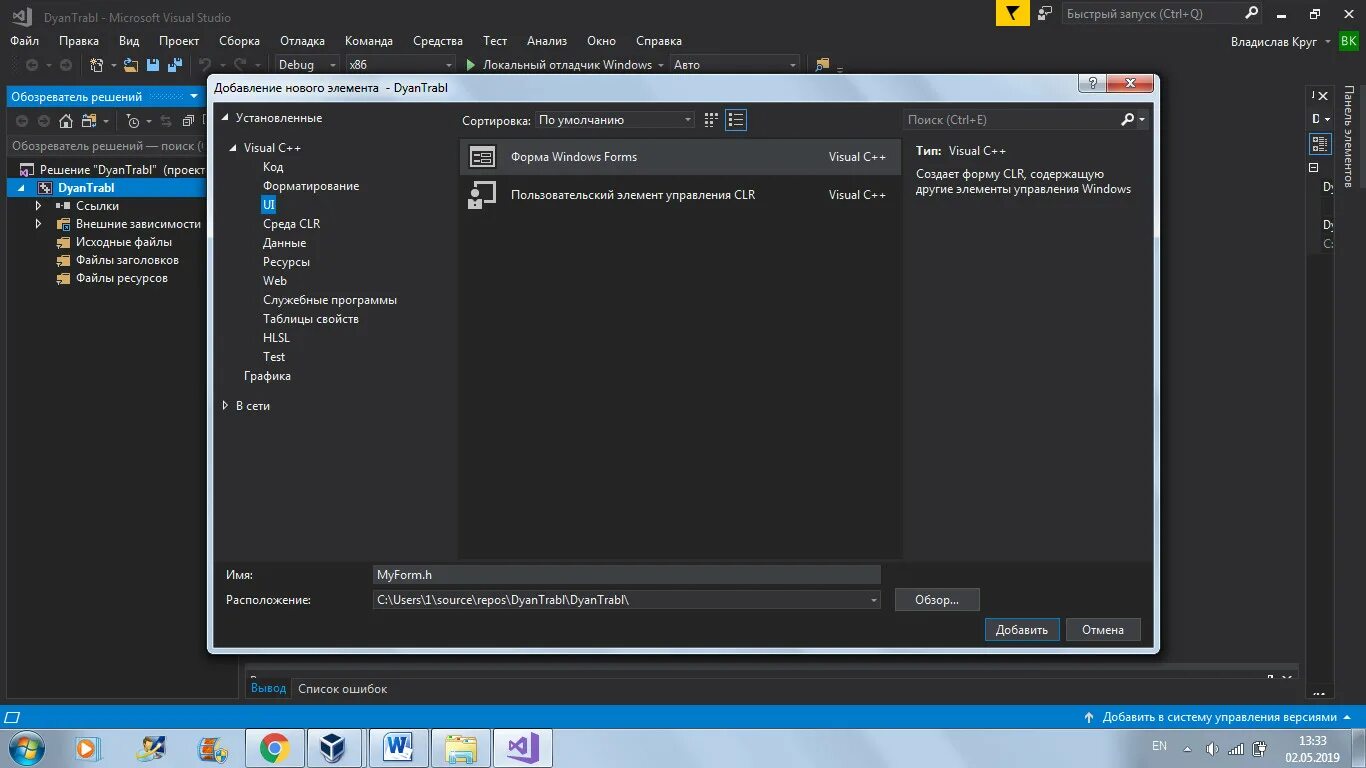Switch to the Вывод tab
1366x768 pixels.
click(x=268, y=689)
